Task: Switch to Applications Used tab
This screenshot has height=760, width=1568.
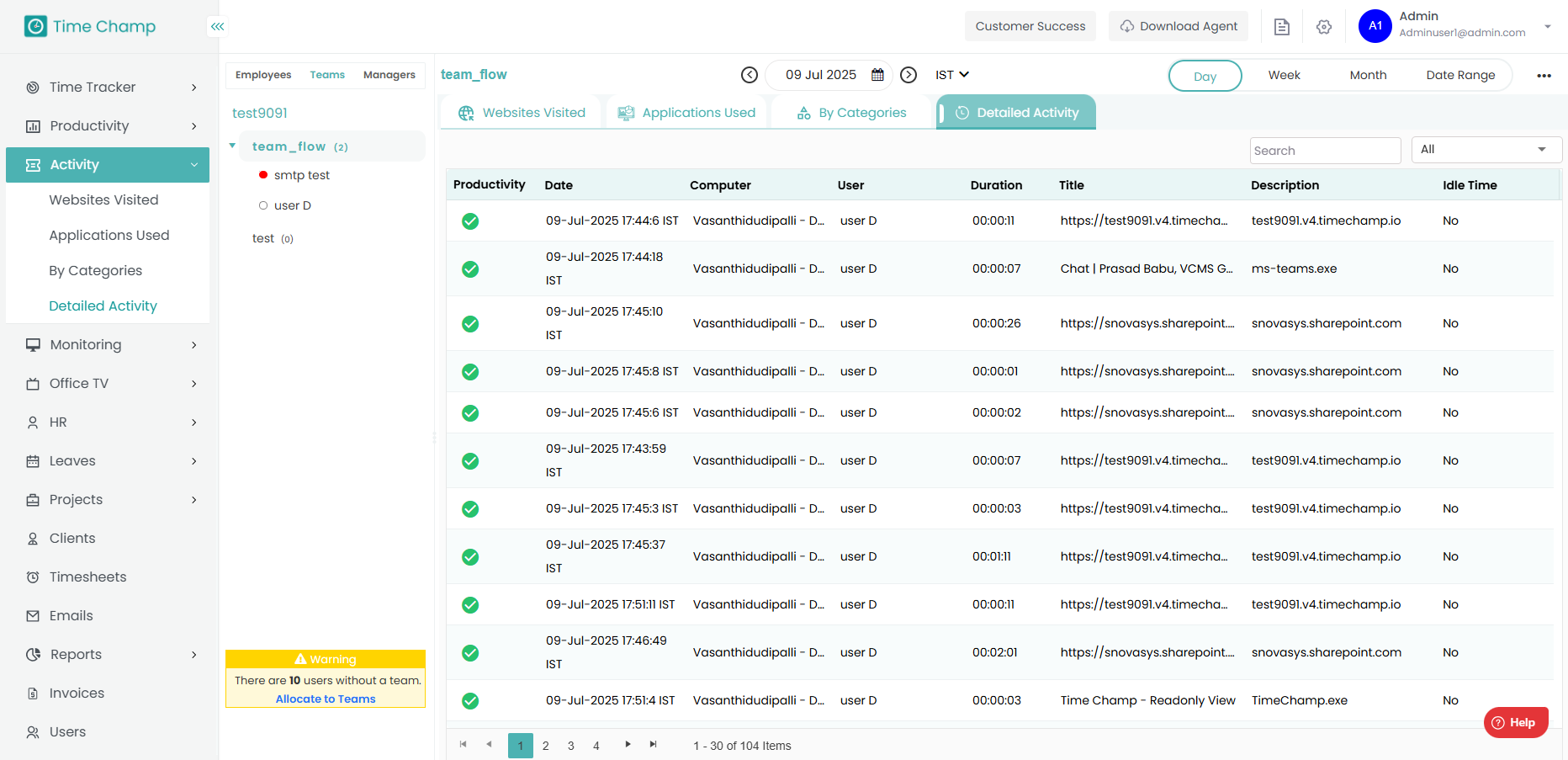Action: [687, 113]
